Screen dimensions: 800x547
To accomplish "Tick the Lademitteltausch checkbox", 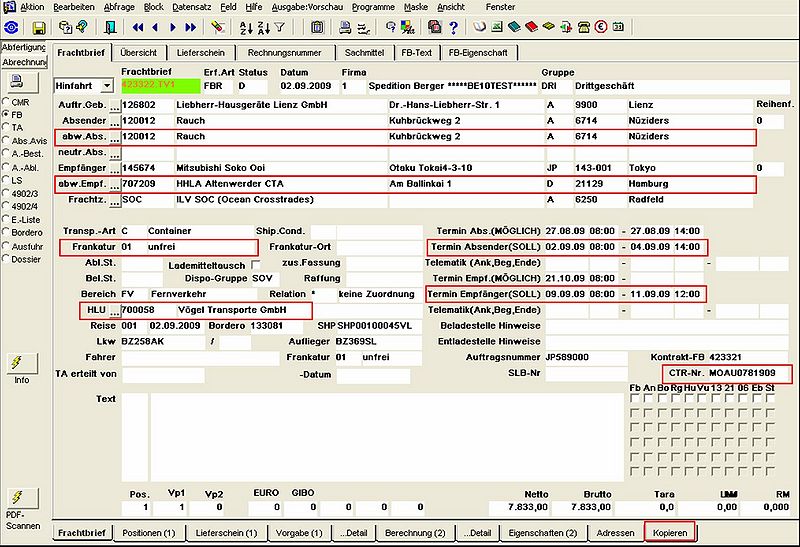I will point(256,264).
